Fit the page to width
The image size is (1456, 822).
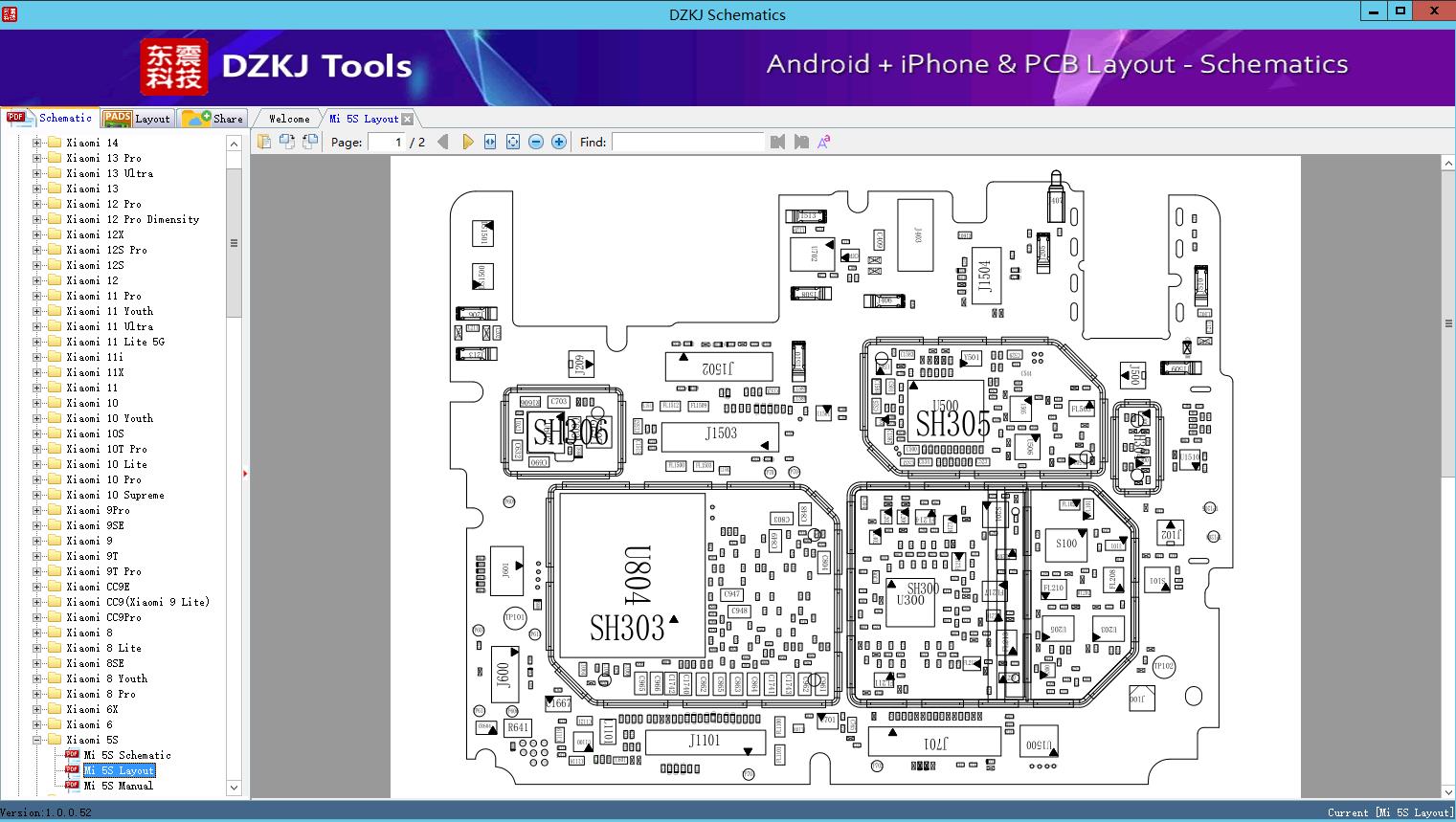pos(490,142)
